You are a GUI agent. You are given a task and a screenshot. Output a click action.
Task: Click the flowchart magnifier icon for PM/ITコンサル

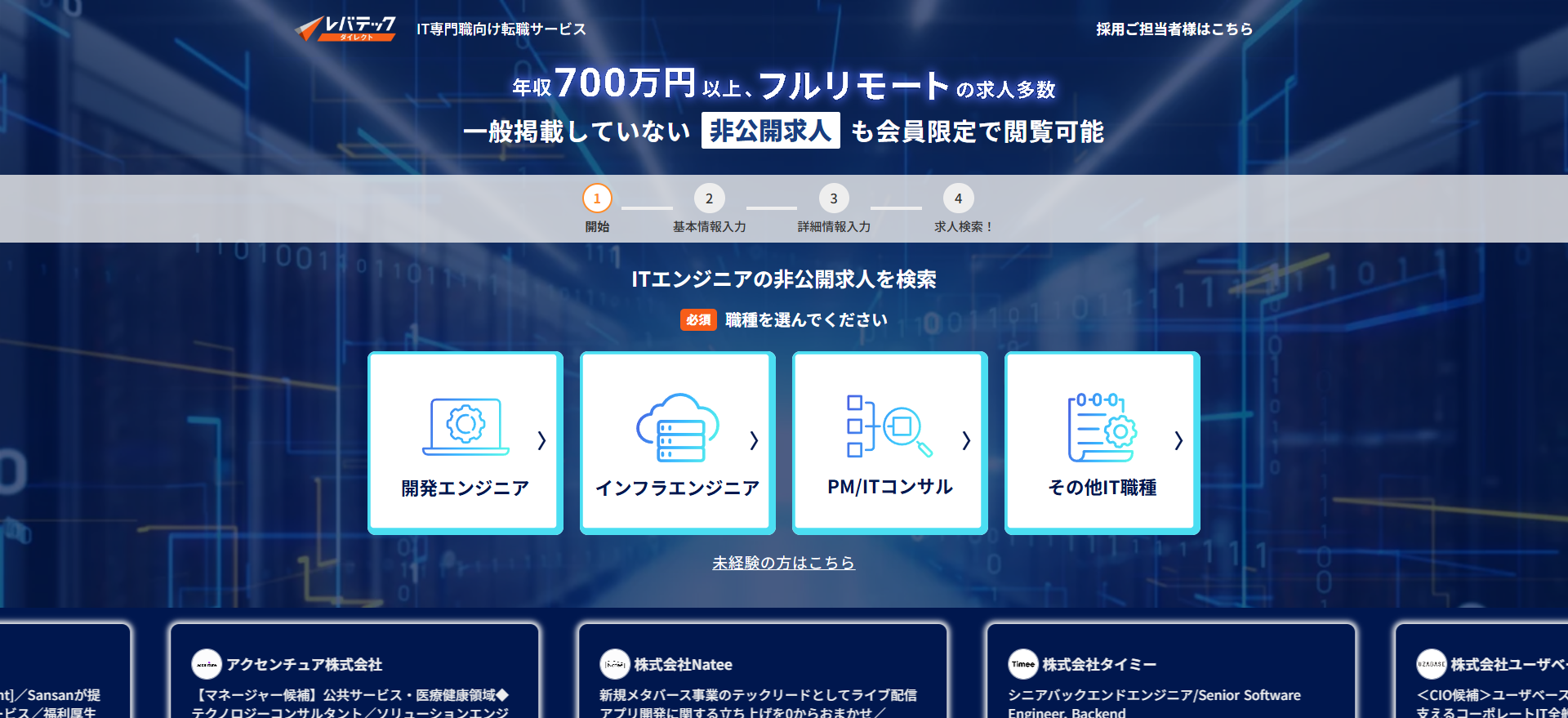tap(889, 426)
